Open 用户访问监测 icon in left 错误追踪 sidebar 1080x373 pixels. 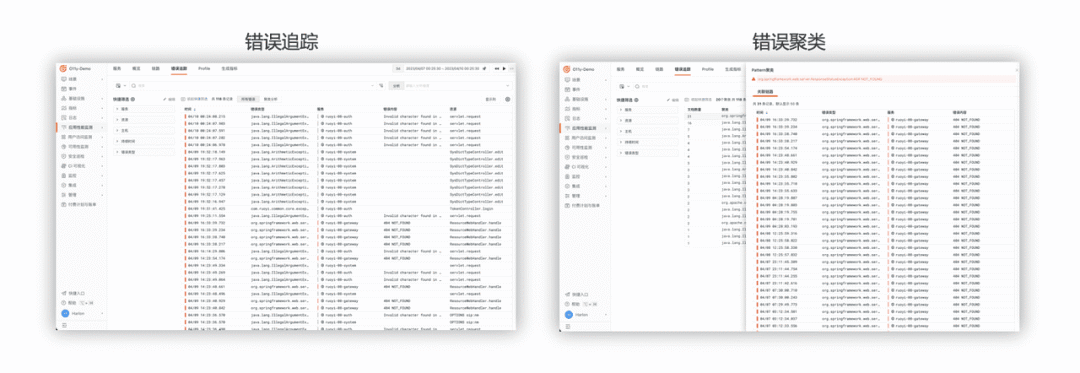[63, 137]
